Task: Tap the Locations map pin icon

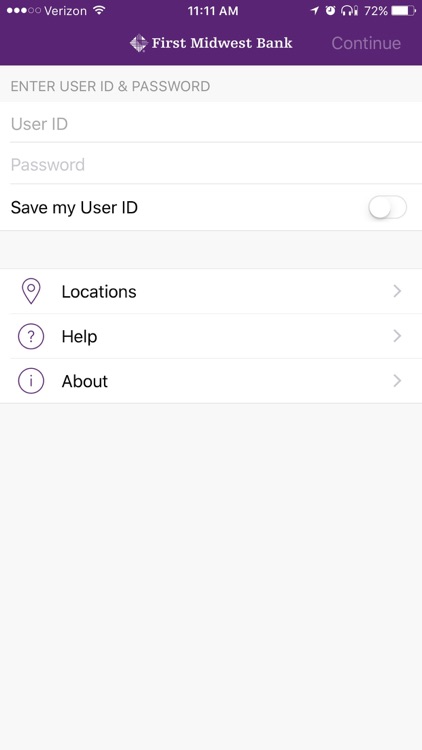Action: pyautogui.click(x=31, y=291)
